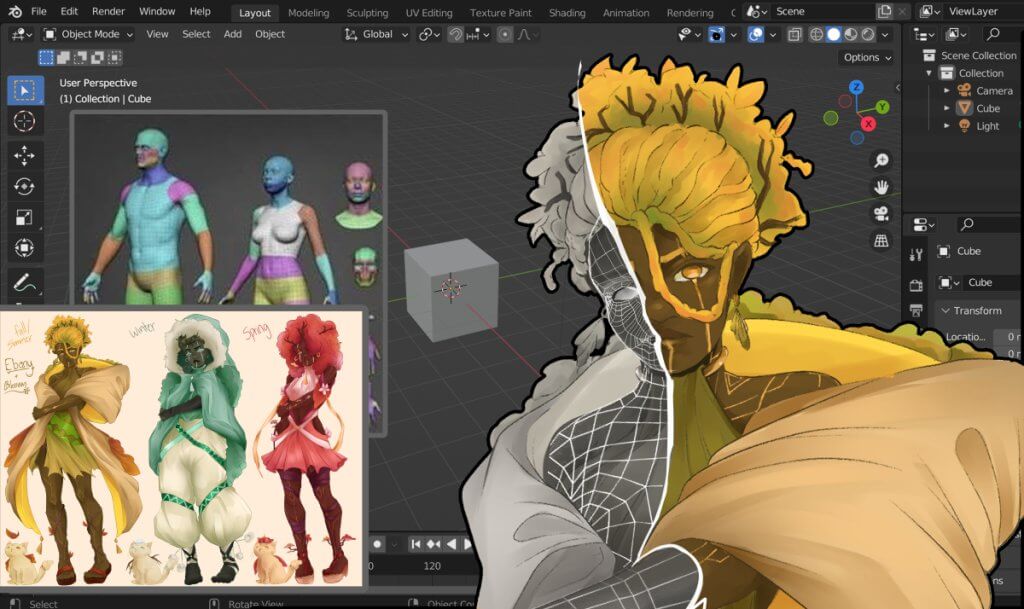
Task: Switch to wireframe viewport shading
Action: click(816, 35)
